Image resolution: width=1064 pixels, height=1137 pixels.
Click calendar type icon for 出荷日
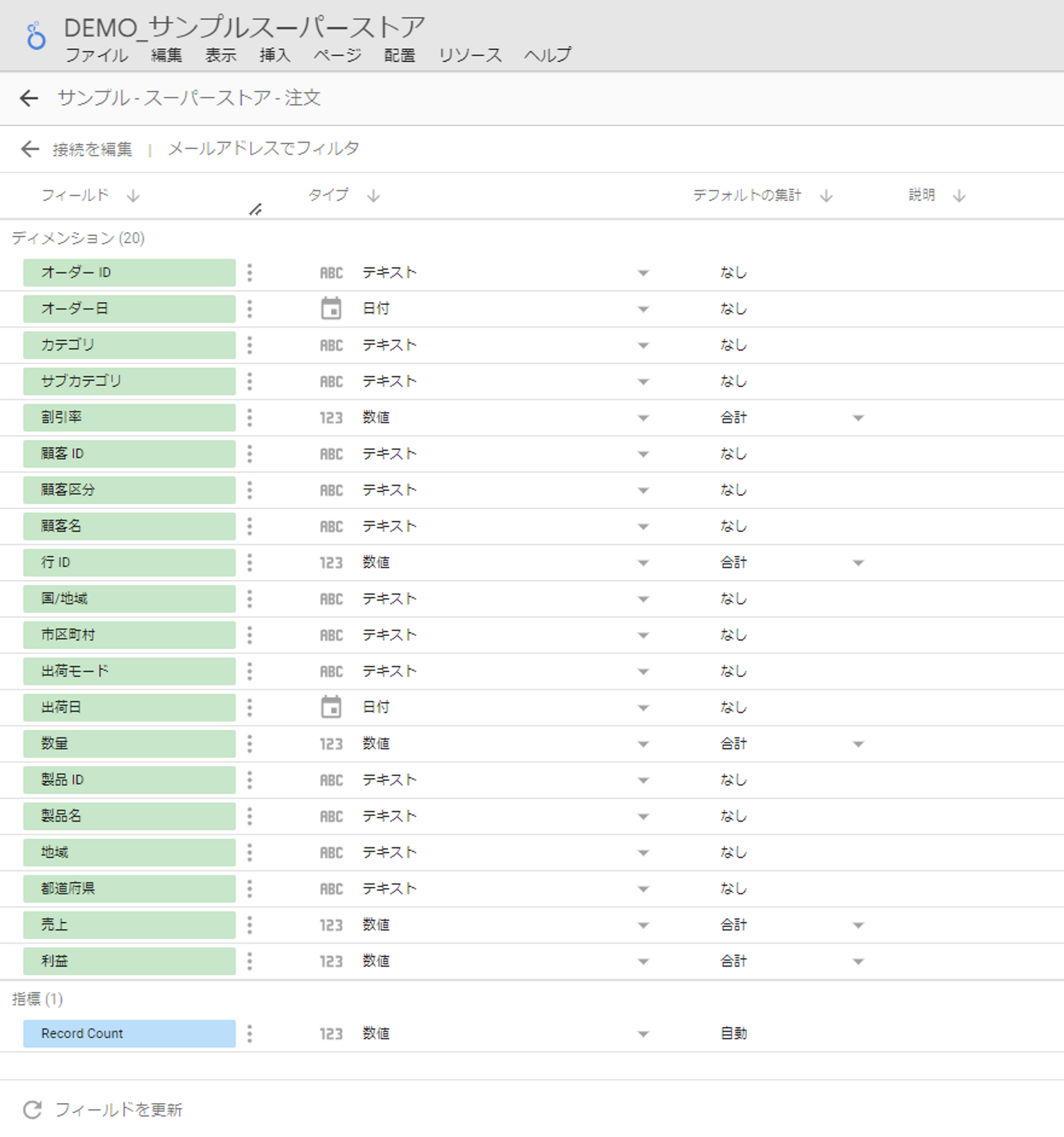coord(331,707)
